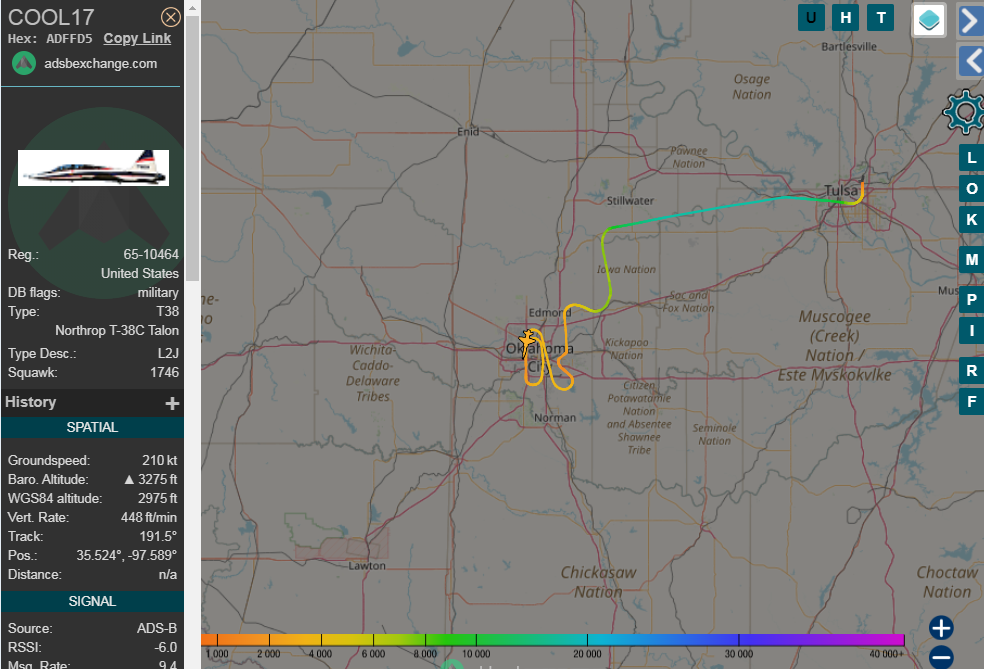Click the squawk code 1746

coord(164,373)
